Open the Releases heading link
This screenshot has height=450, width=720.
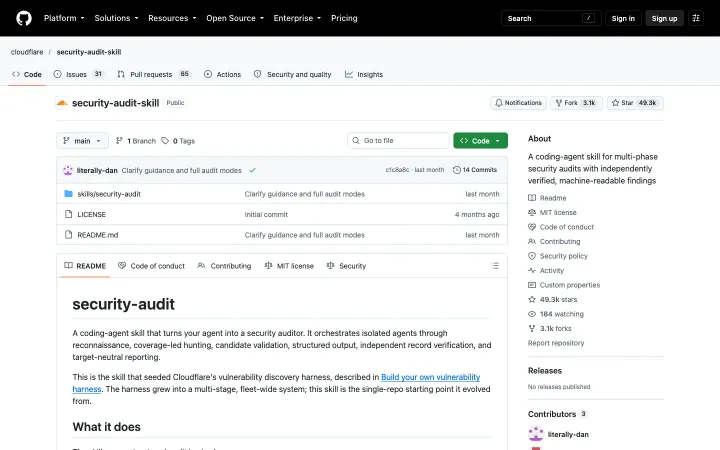point(545,371)
